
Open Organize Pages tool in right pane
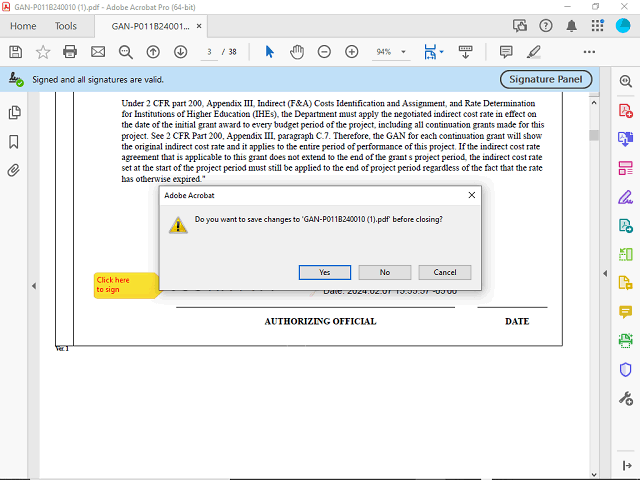(x=625, y=168)
